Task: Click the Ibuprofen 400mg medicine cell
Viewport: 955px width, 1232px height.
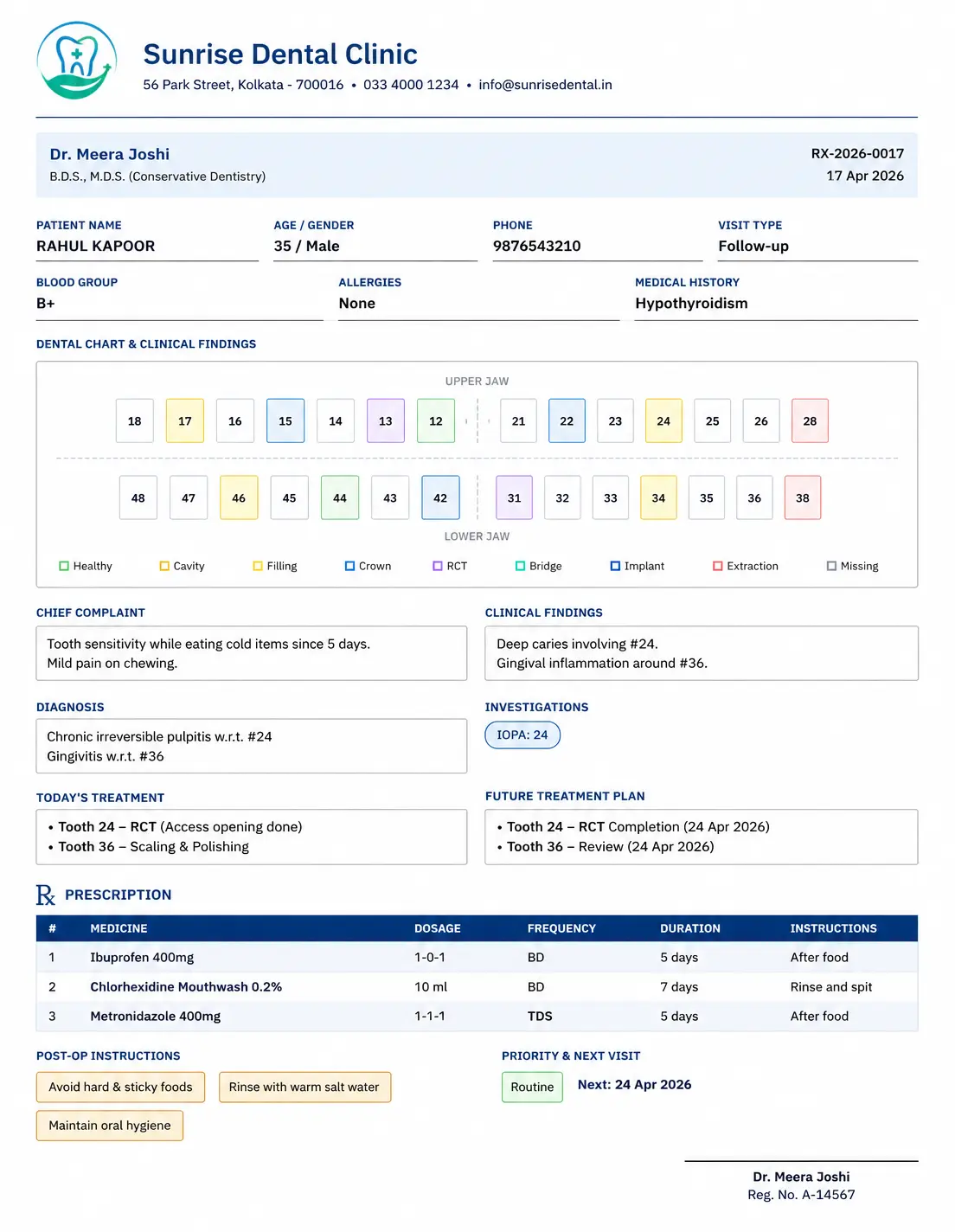Action: [x=142, y=958]
